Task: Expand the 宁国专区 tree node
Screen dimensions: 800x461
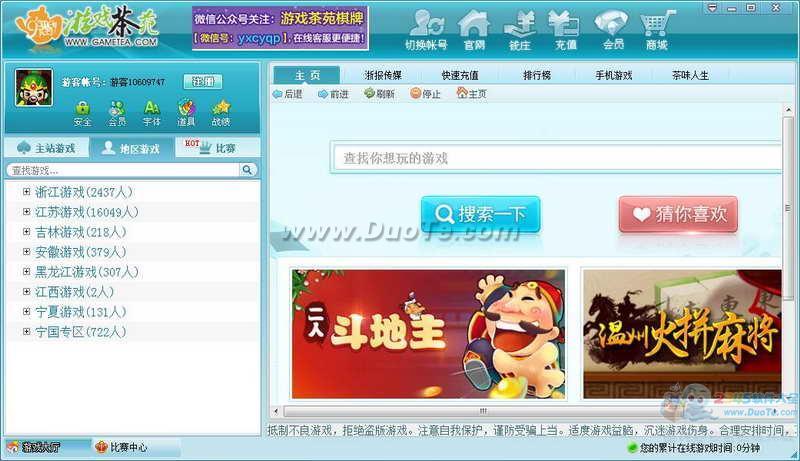Action: (x=27, y=331)
